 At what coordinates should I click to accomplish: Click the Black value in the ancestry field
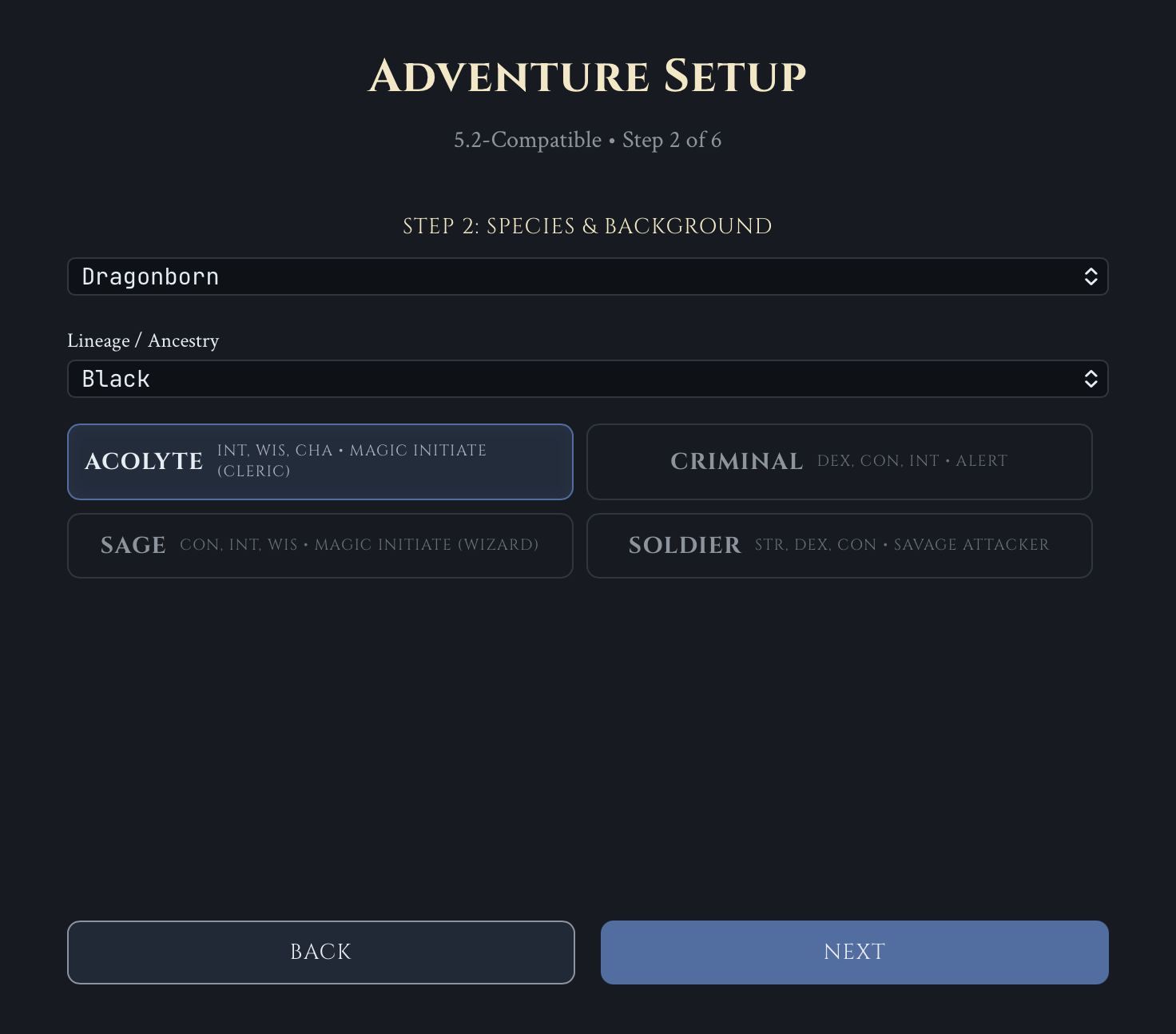pos(116,379)
